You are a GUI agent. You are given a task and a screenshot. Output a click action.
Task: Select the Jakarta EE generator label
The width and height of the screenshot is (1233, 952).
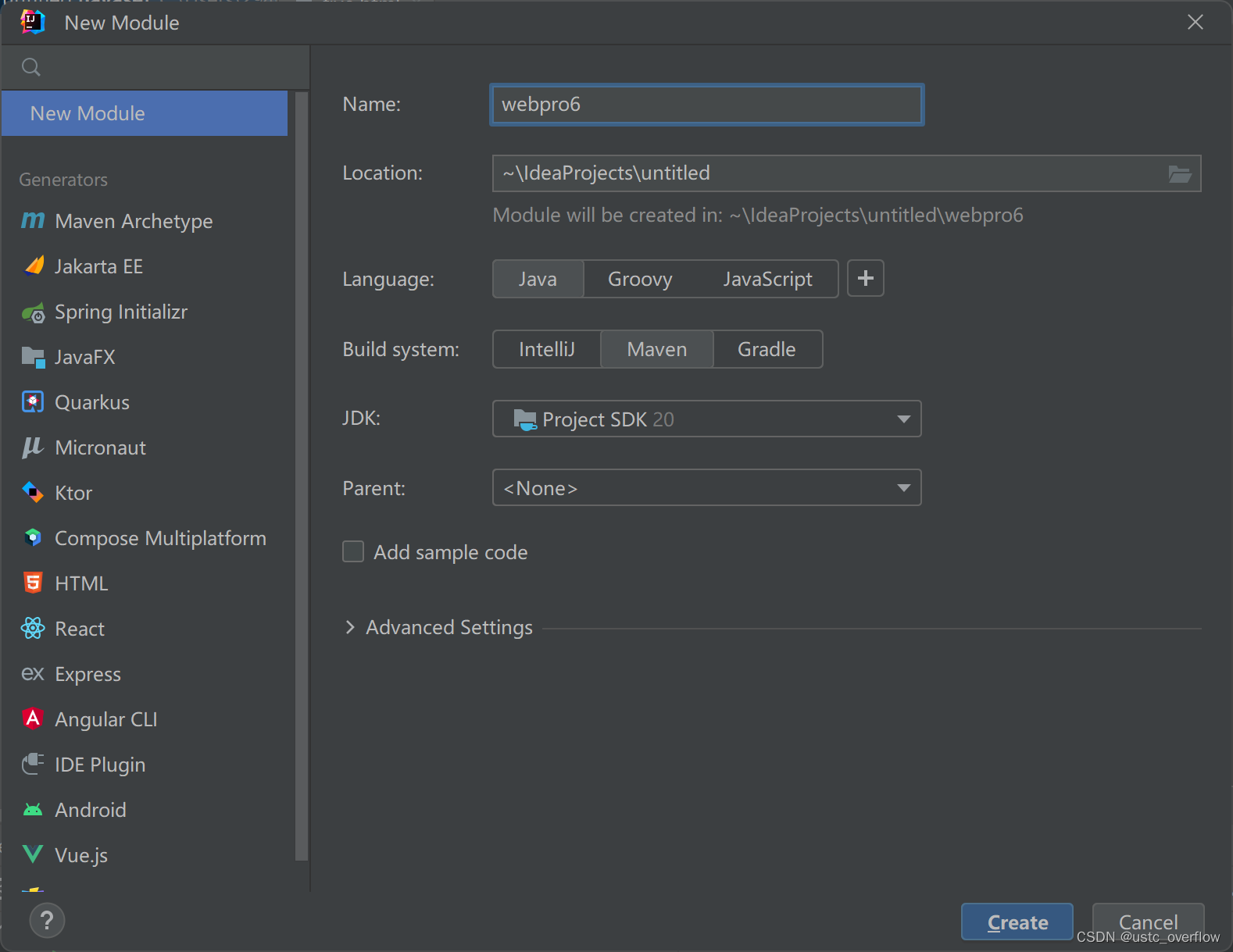(98, 266)
